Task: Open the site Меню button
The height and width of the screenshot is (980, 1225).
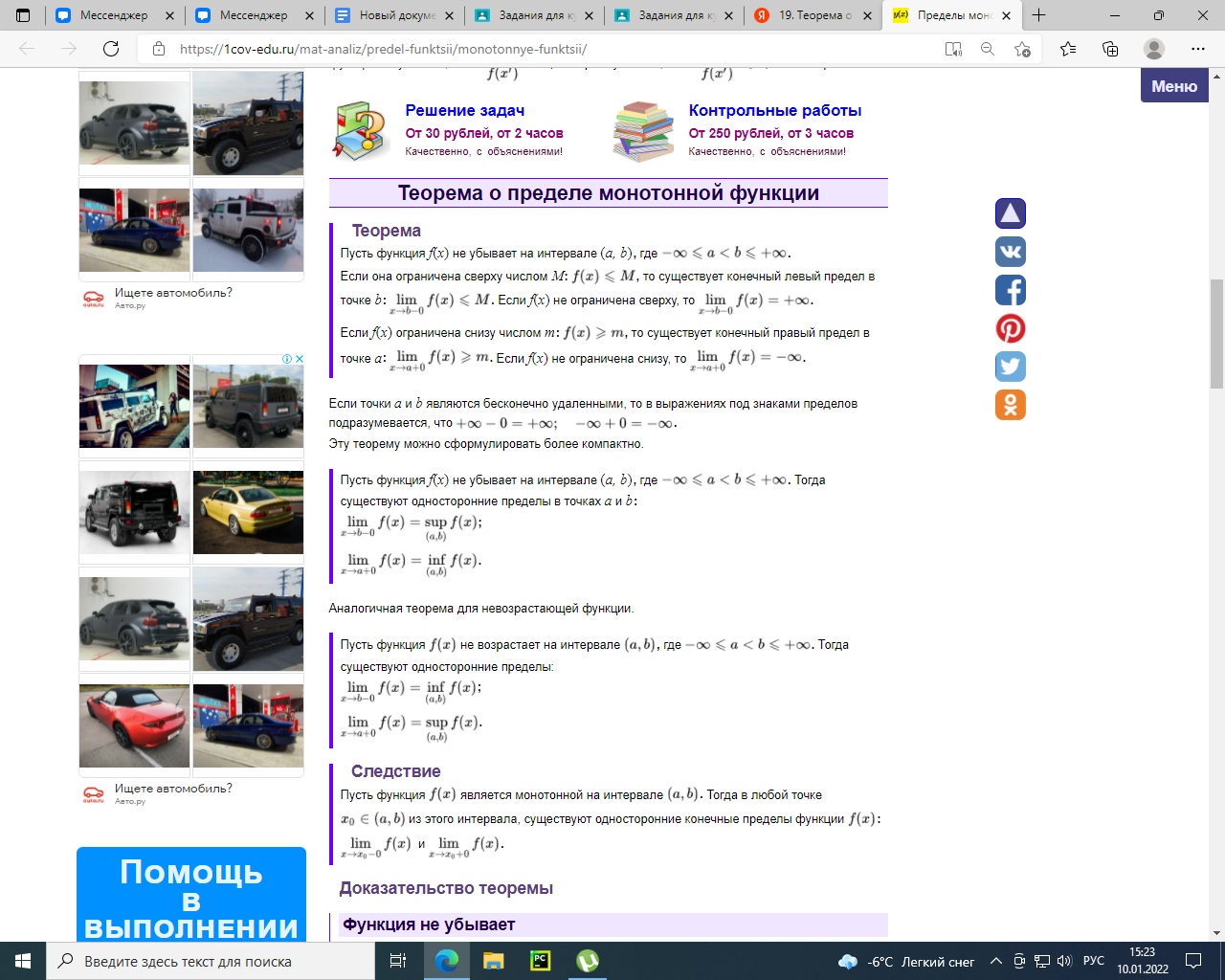Action: [x=1174, y=86]
